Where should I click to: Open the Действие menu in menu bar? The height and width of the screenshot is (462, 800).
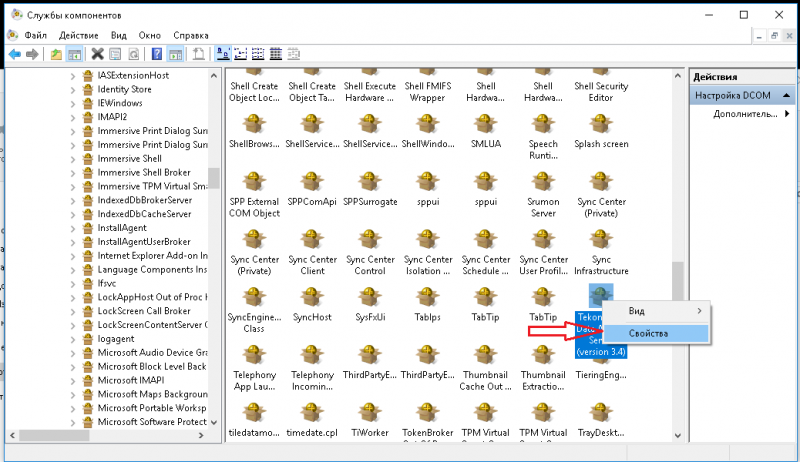click(x=79, y=35)
